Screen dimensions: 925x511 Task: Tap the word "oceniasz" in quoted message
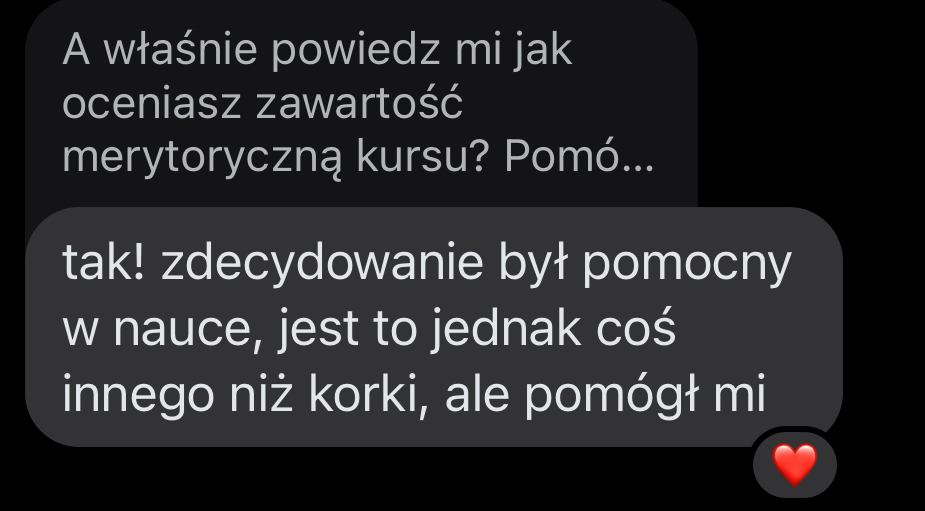point(152,104)
